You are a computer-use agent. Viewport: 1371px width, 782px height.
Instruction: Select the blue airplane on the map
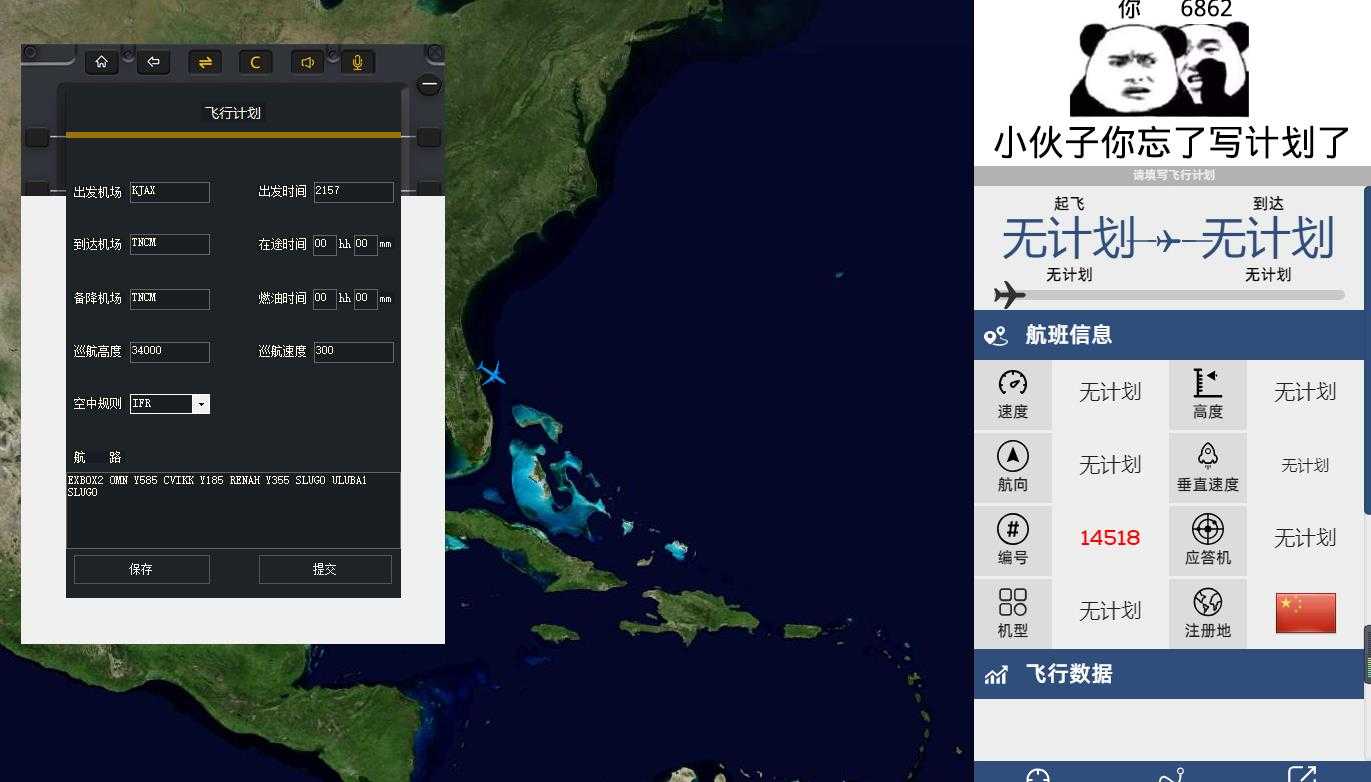tap(491, 374)
